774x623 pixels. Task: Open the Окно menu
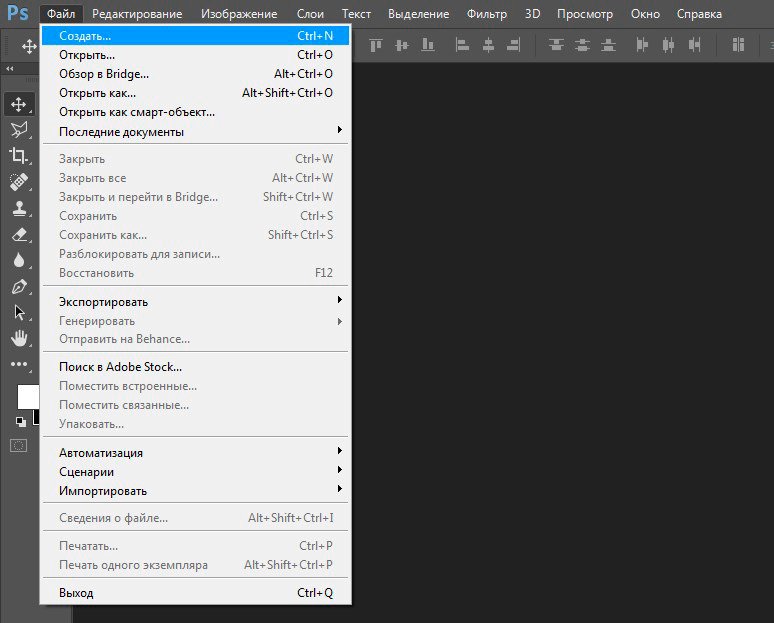[x=645, y=14]
